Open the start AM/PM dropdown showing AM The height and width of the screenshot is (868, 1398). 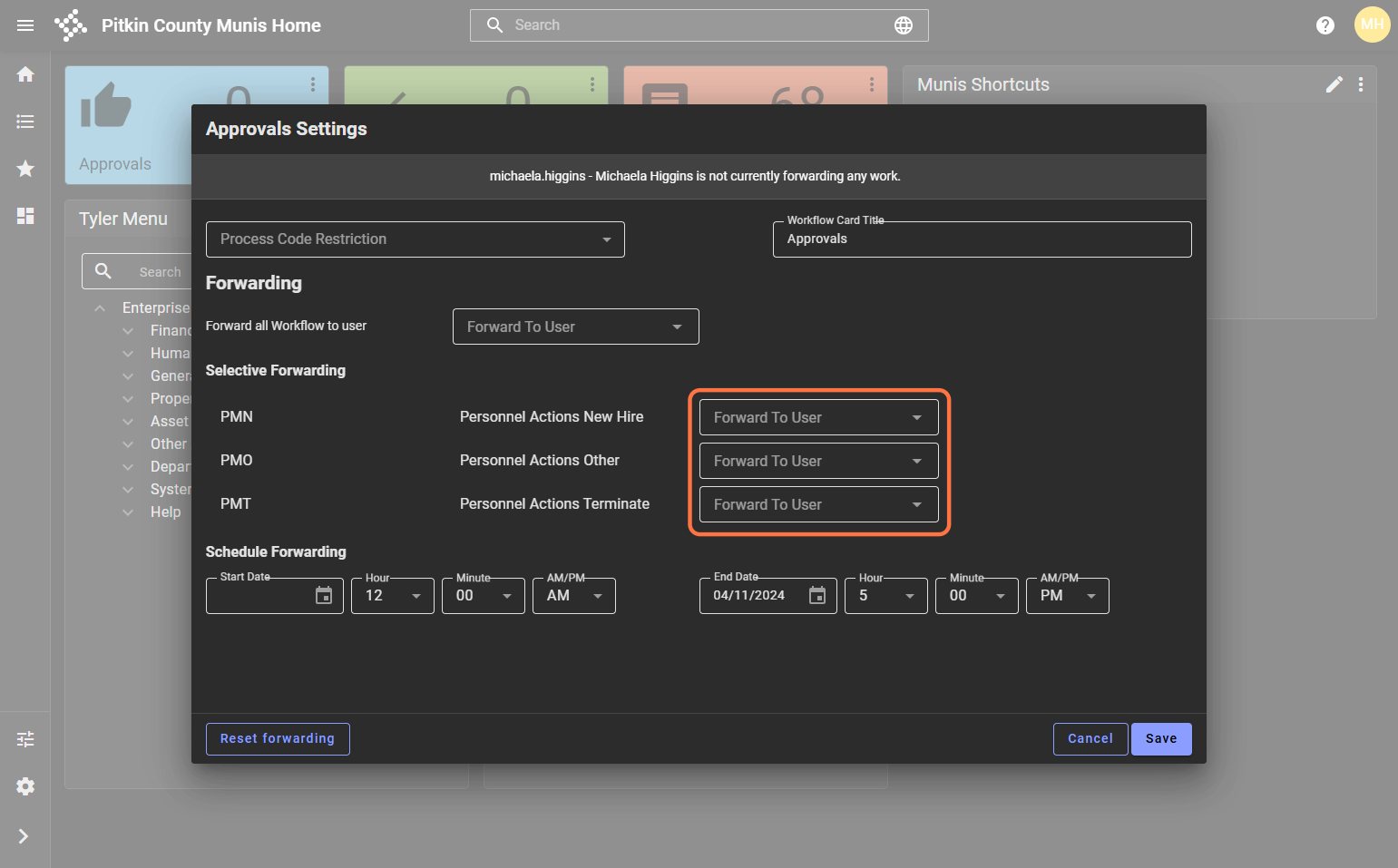[574, 596]
